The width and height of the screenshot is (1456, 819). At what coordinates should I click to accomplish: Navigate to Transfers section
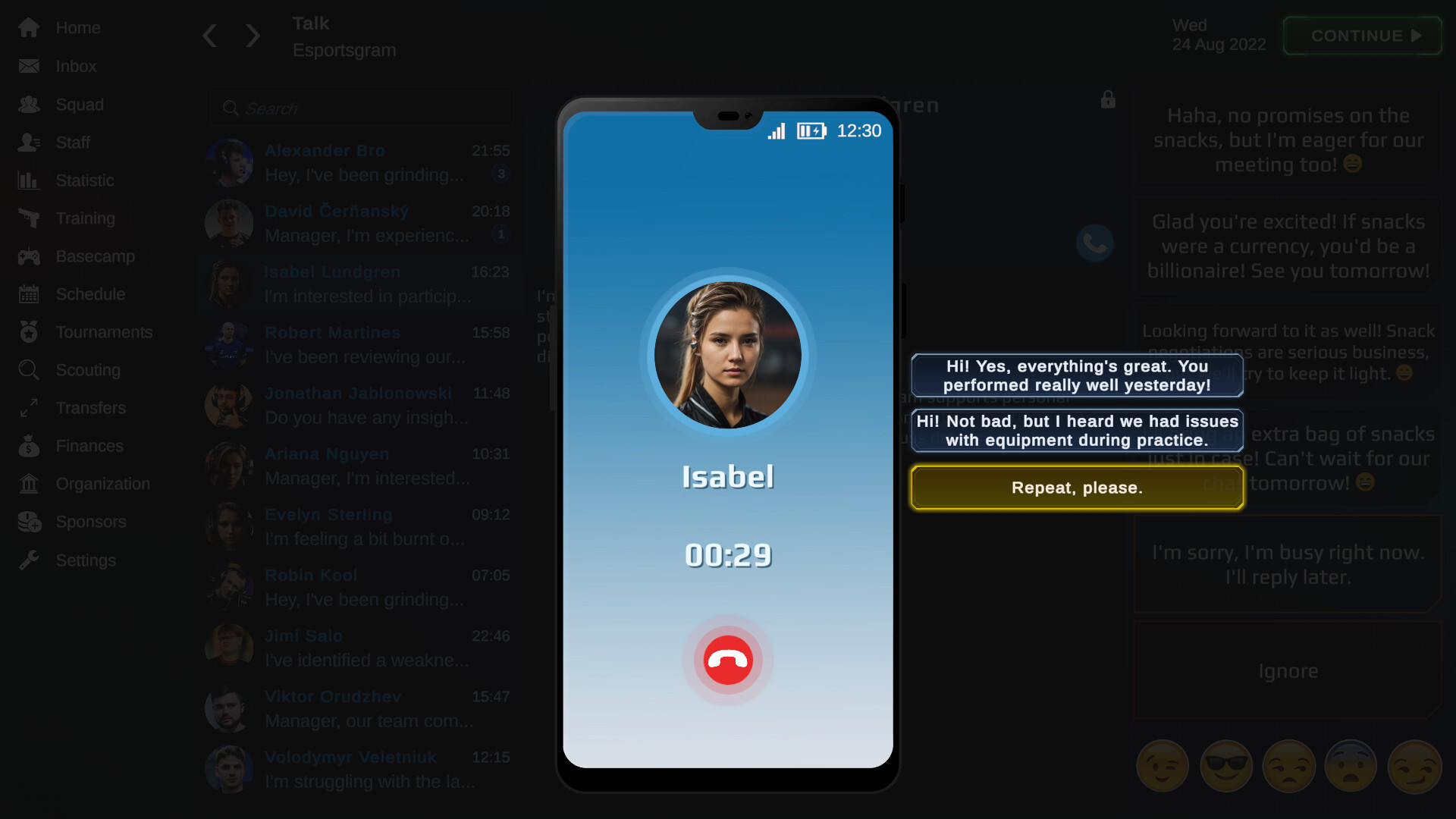[x=91, y=408]
